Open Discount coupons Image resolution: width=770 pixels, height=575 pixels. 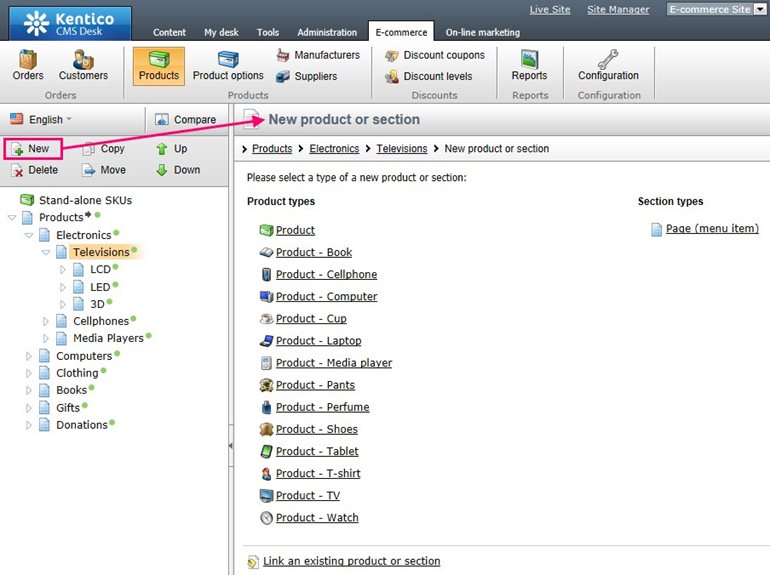pos(435,55)
